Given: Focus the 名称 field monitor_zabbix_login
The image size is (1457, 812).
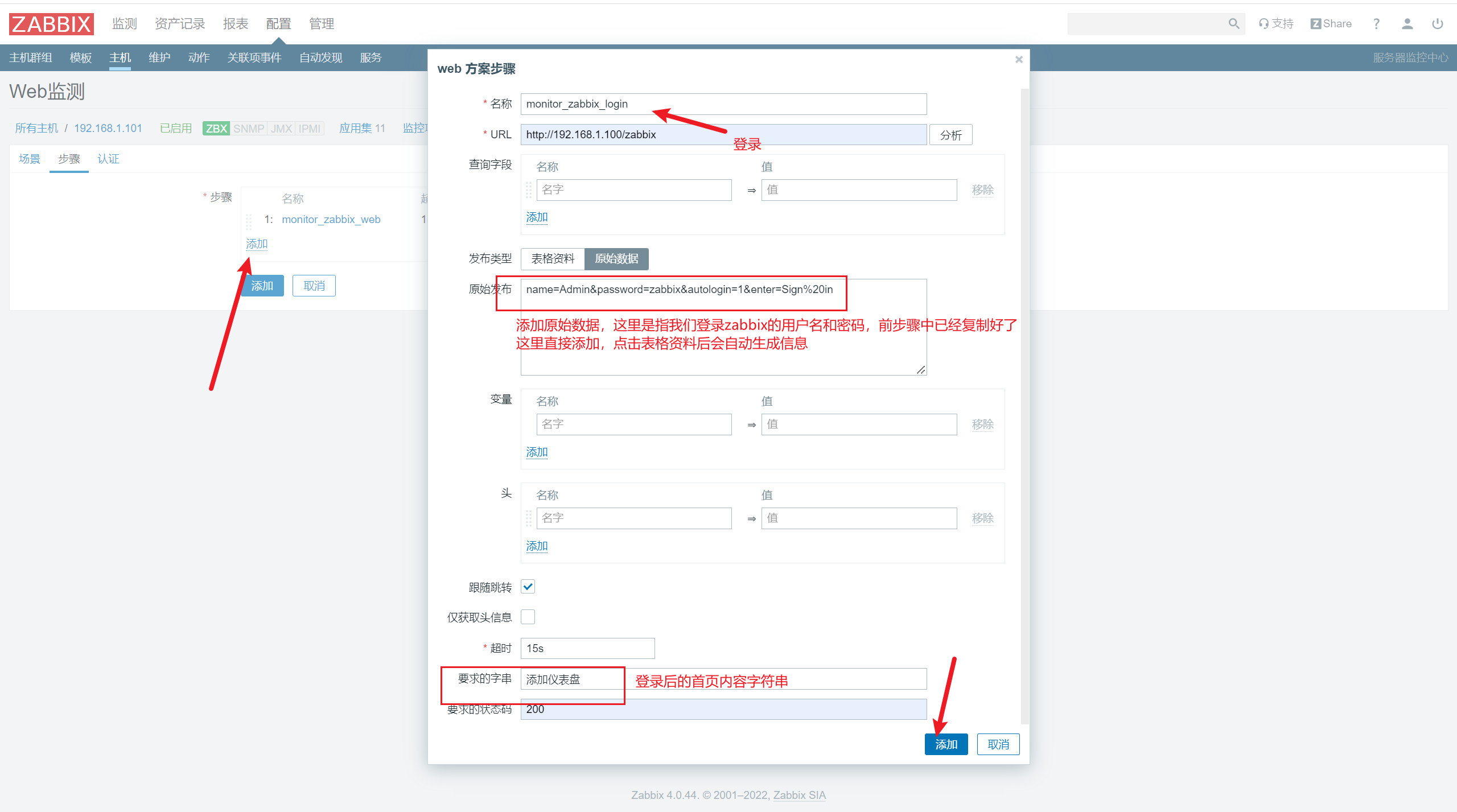Looking at the screenshot, I should pos(723,104).
